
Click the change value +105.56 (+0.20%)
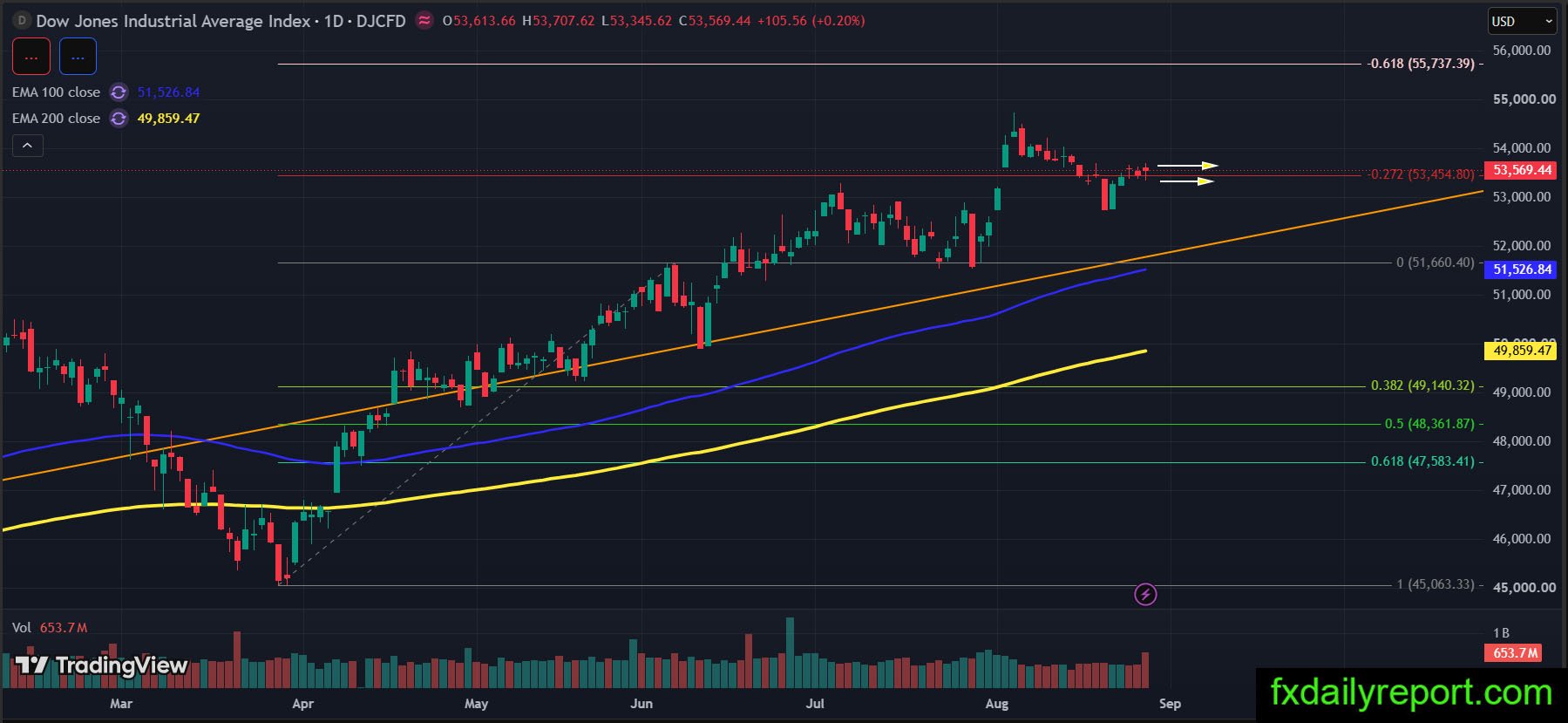point(811,21)
